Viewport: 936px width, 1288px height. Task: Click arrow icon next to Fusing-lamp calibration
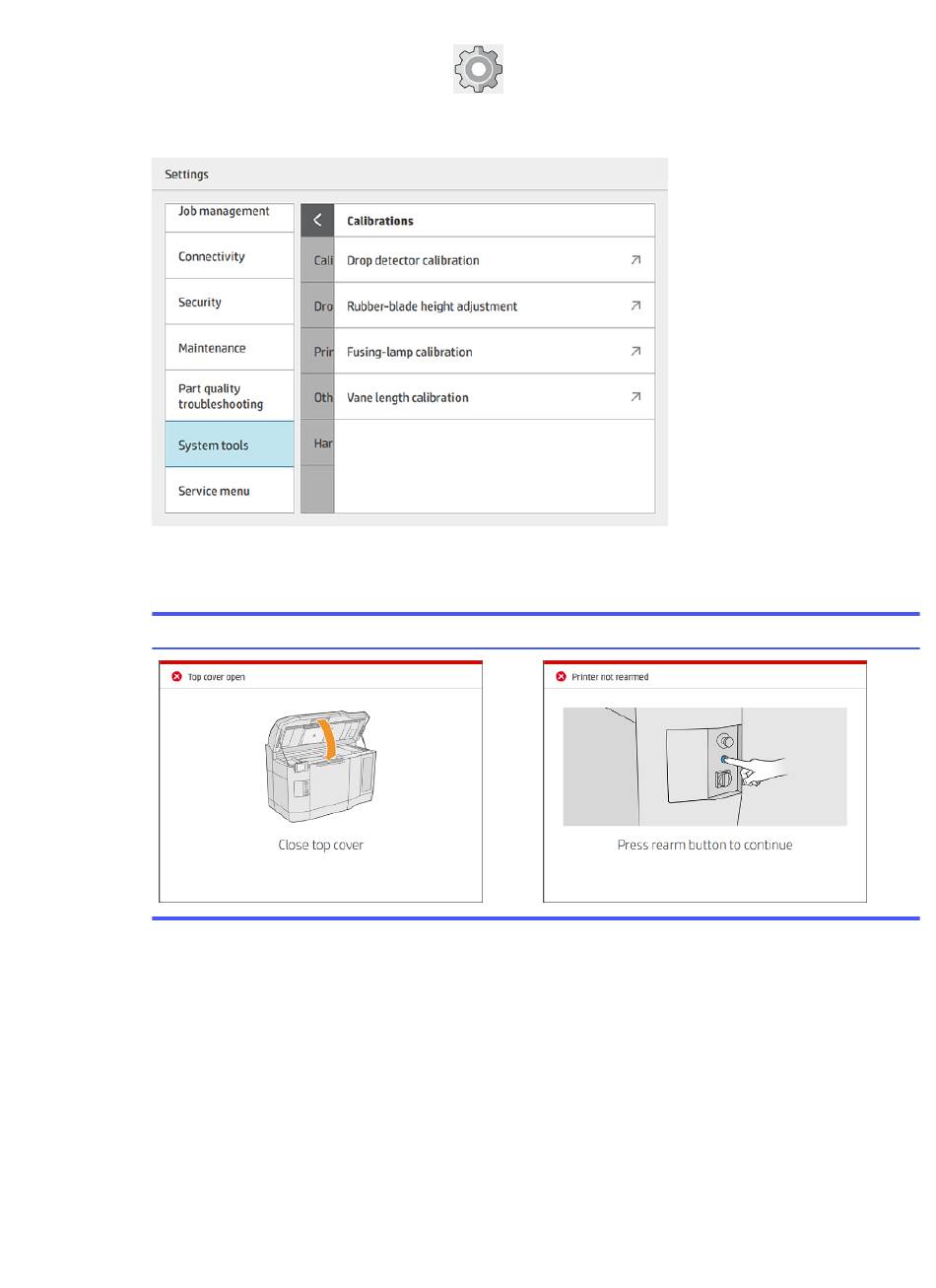click(x=635, y=352)
